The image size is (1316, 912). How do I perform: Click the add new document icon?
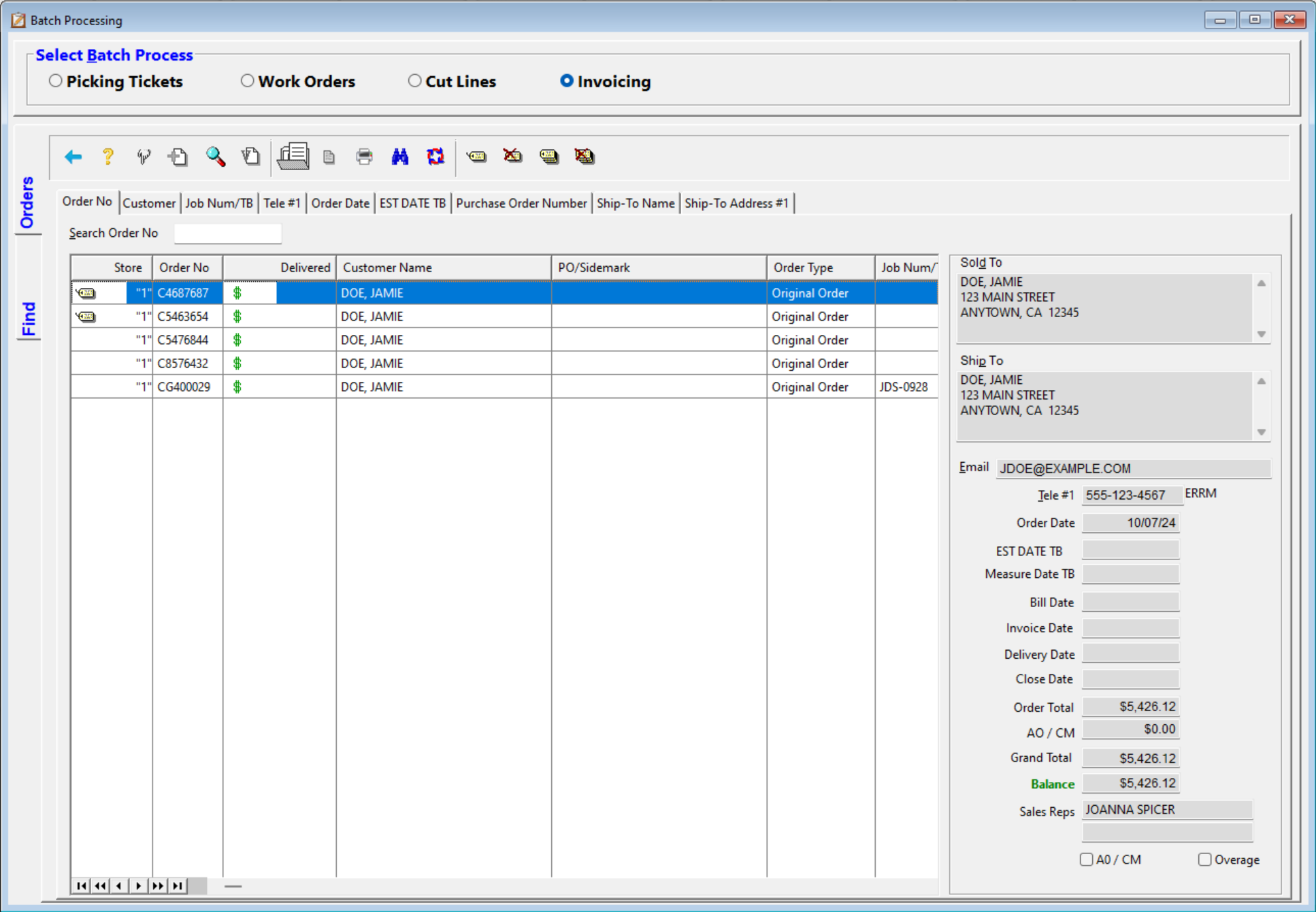tap(177, 157)
